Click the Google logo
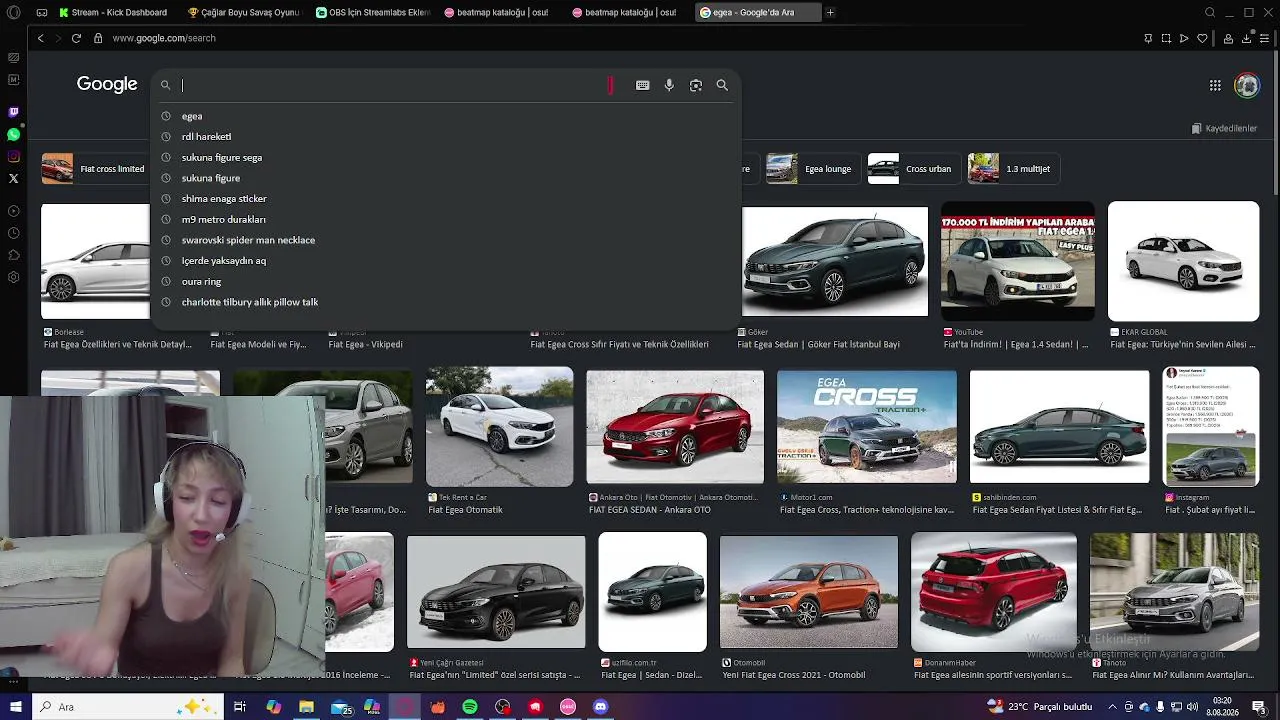This screenshot has height=720, width=1280. [107, 84]
